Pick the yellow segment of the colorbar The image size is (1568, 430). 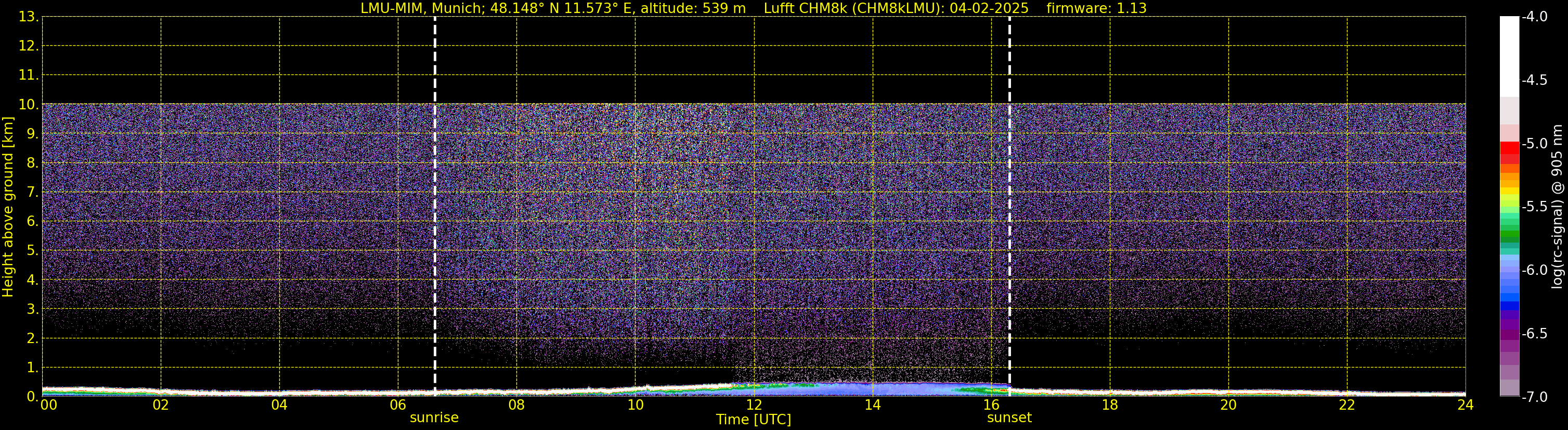coord(1510,190)
